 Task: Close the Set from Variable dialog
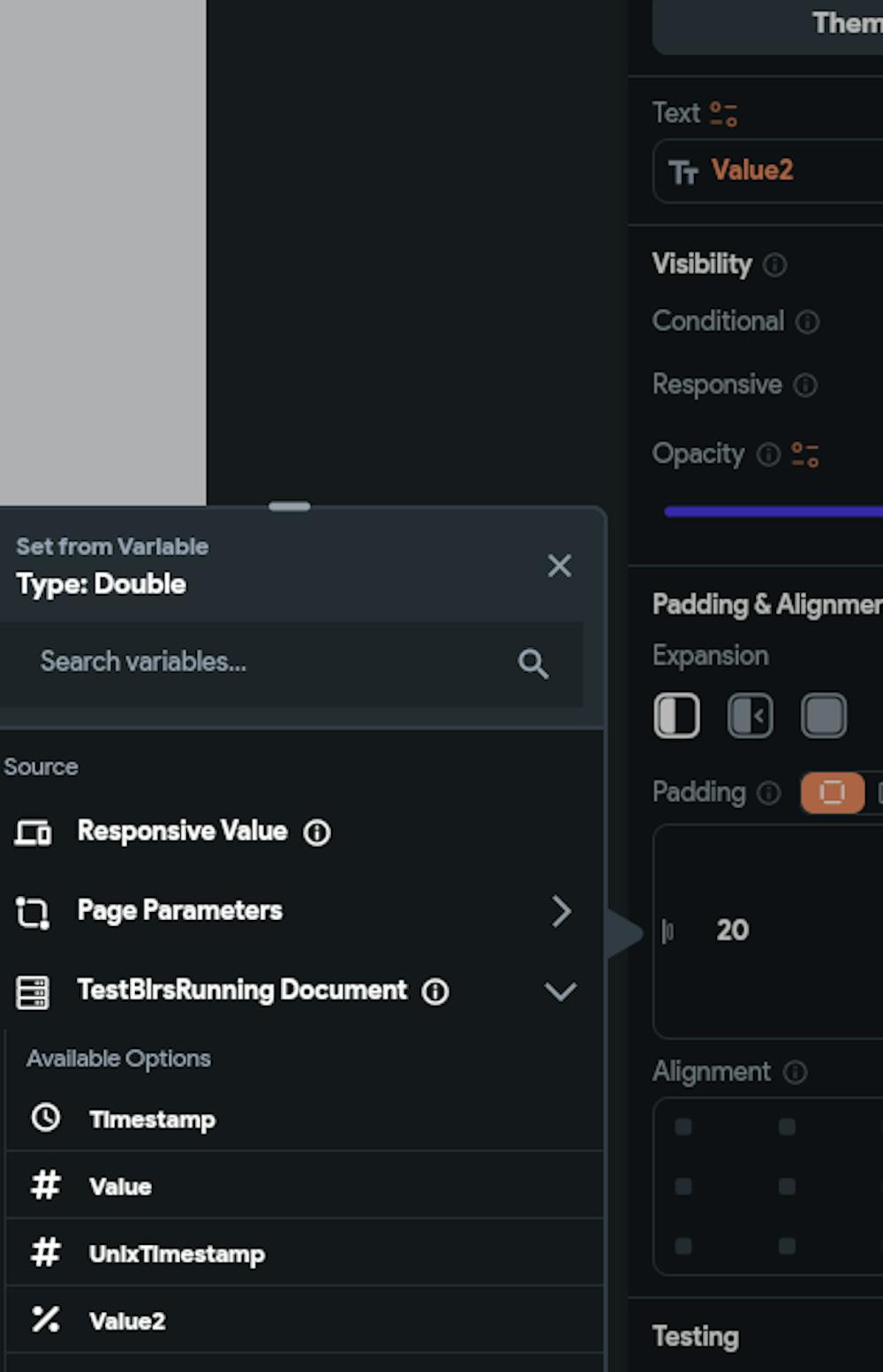[x=559, y=566]
